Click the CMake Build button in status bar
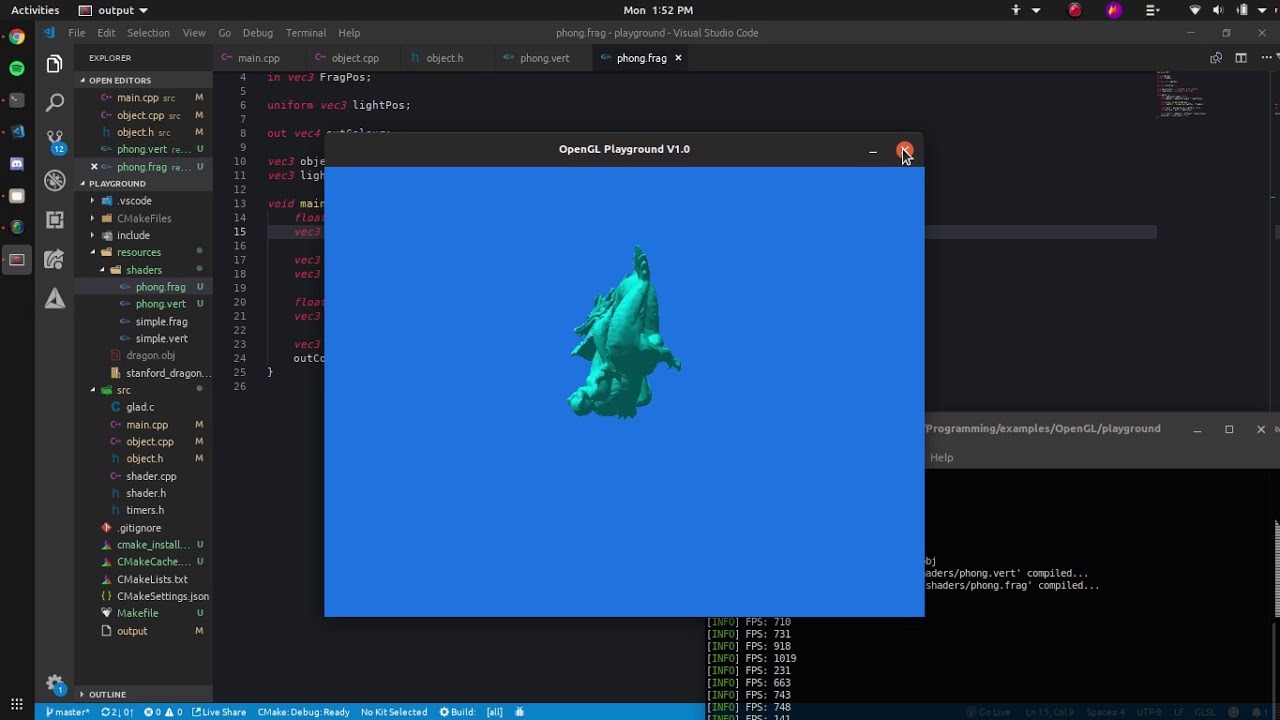The width and height of the screenshot is (1280, 720). [457, 712]
